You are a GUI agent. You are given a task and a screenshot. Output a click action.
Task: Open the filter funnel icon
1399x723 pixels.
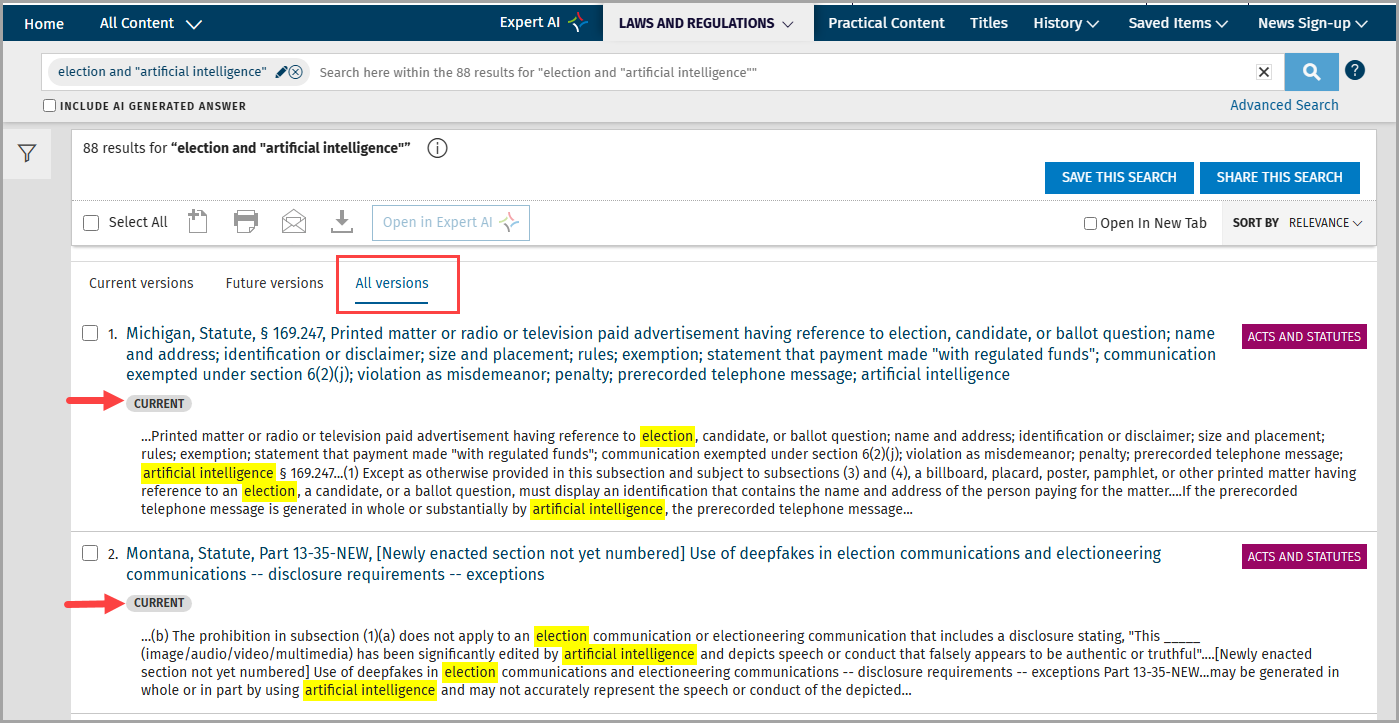point(27,153)
